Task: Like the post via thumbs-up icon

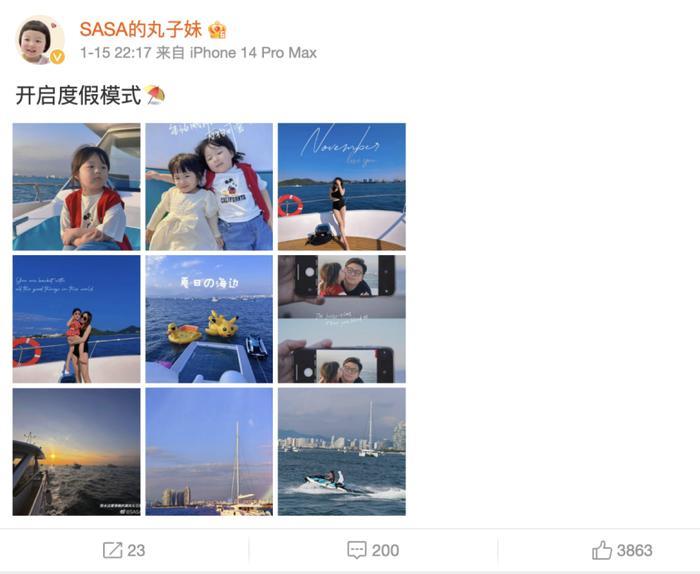Action: (x=602, y=549)
